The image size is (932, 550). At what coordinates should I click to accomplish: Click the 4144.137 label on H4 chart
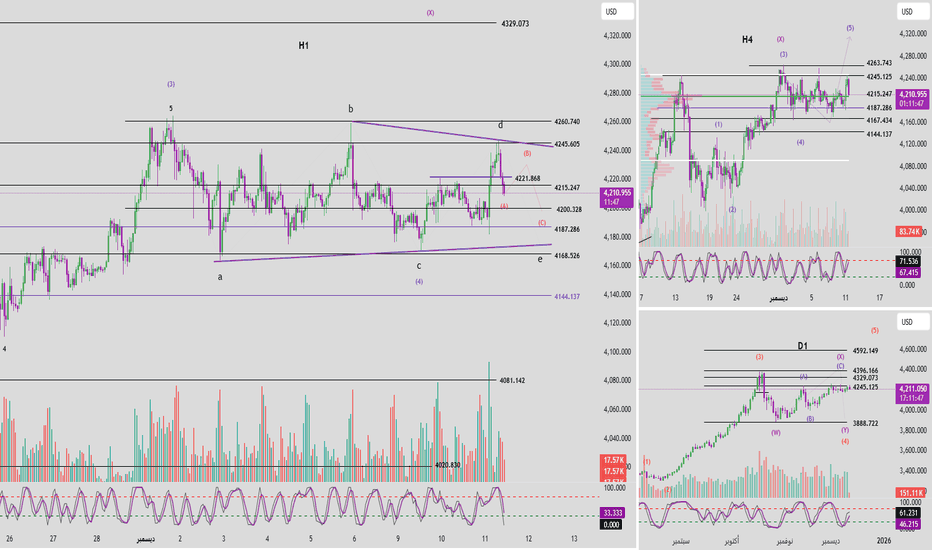(879, 134)
